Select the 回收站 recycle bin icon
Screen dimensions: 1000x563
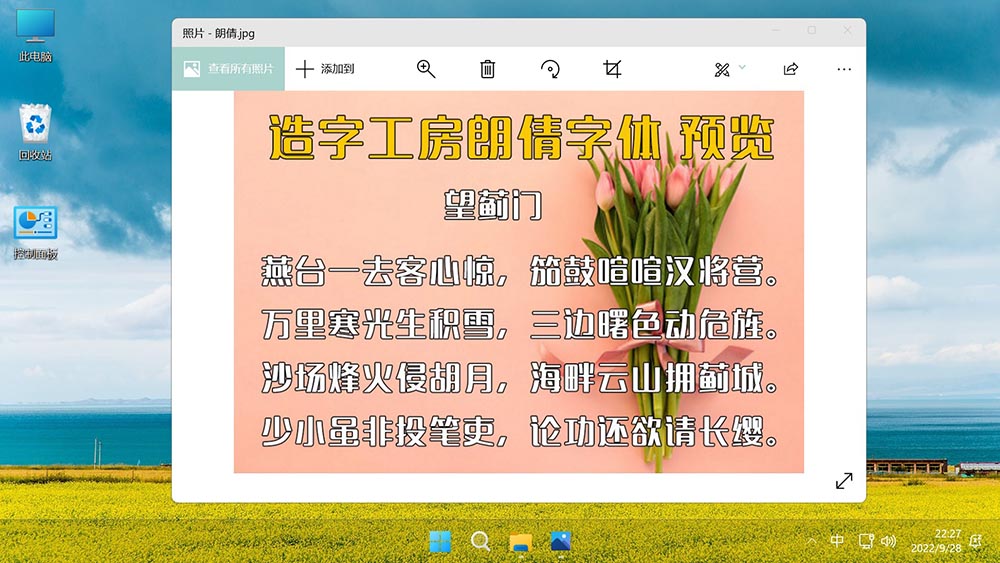[x=36, y=132]
